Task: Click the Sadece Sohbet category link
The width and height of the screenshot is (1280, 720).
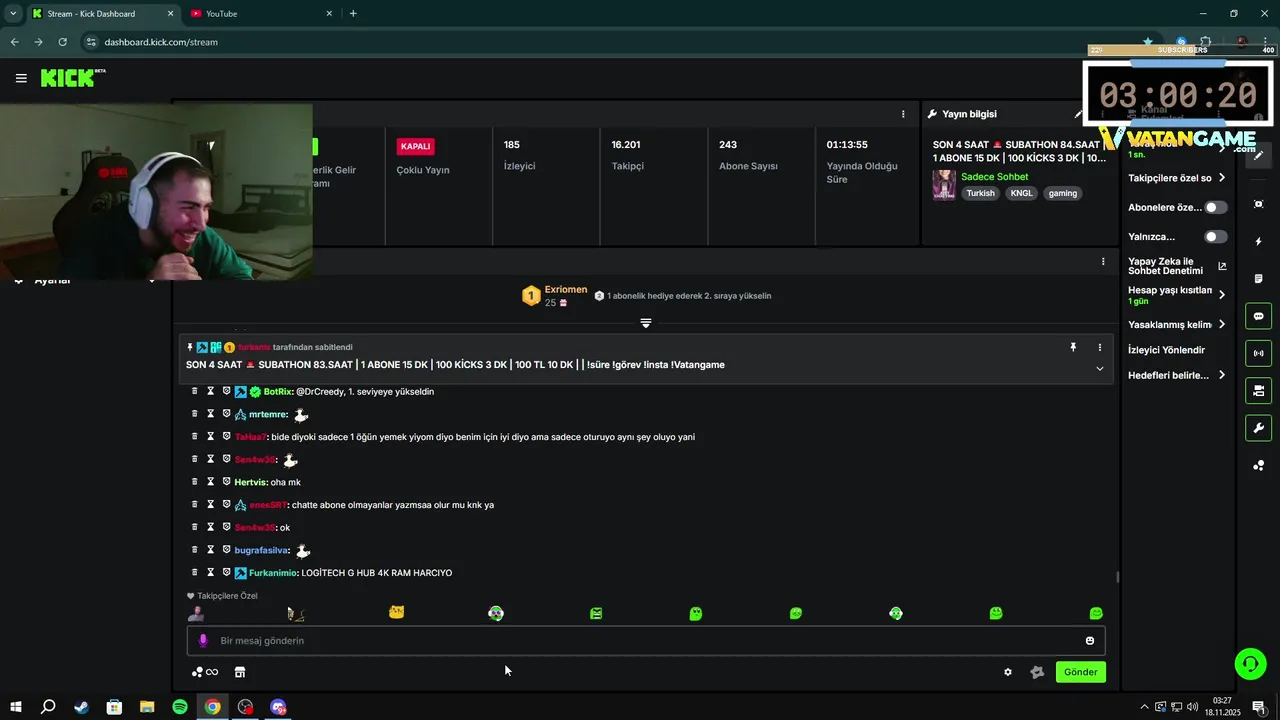Action: 994,177
